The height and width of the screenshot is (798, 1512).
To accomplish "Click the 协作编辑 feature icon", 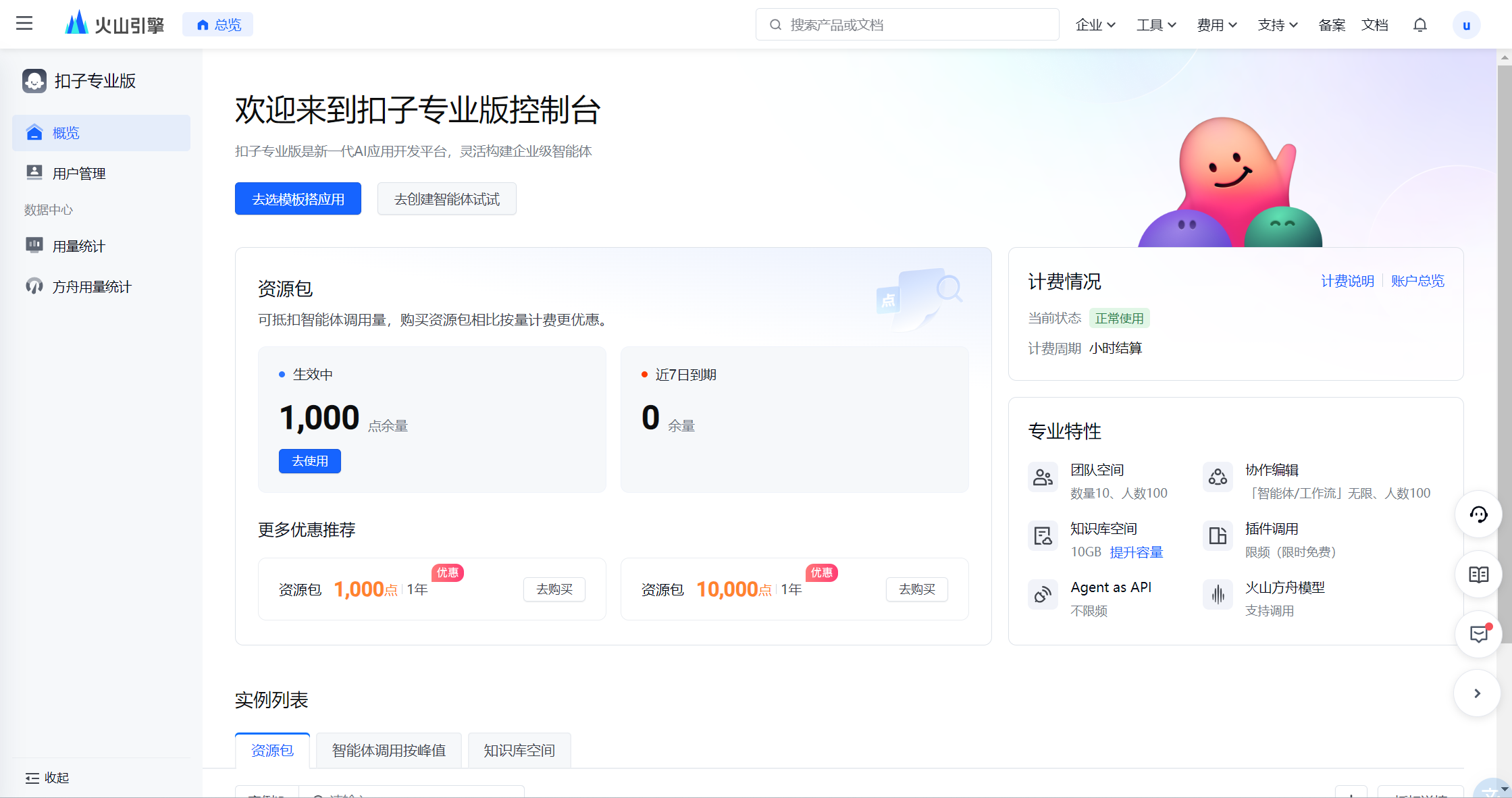I will (x=1218, y=478).
